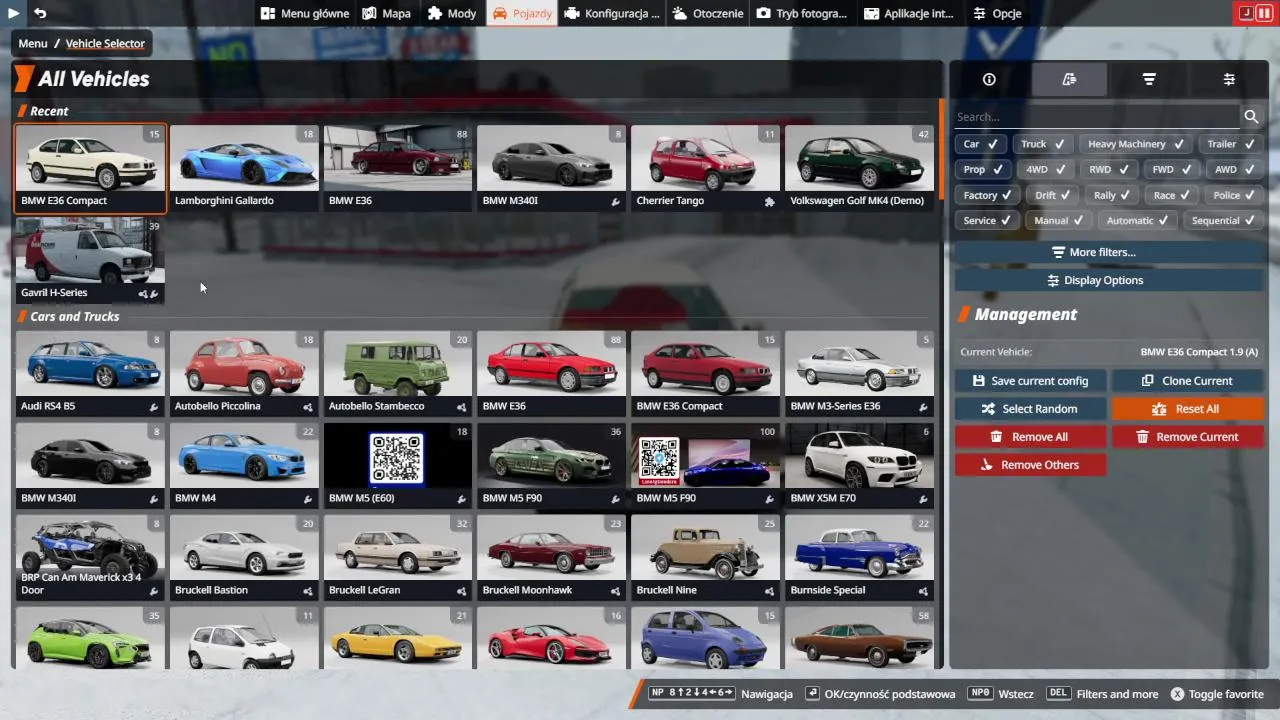Open the sliders settings tab icon
This screenshot has width=1280, height=720.
pyautogui.click(x=1229, y=79)
